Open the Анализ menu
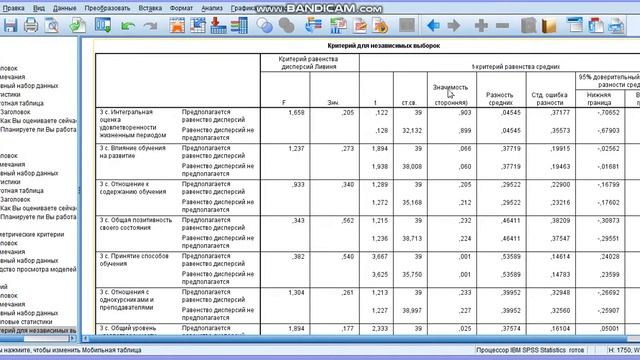 (212, 8)
